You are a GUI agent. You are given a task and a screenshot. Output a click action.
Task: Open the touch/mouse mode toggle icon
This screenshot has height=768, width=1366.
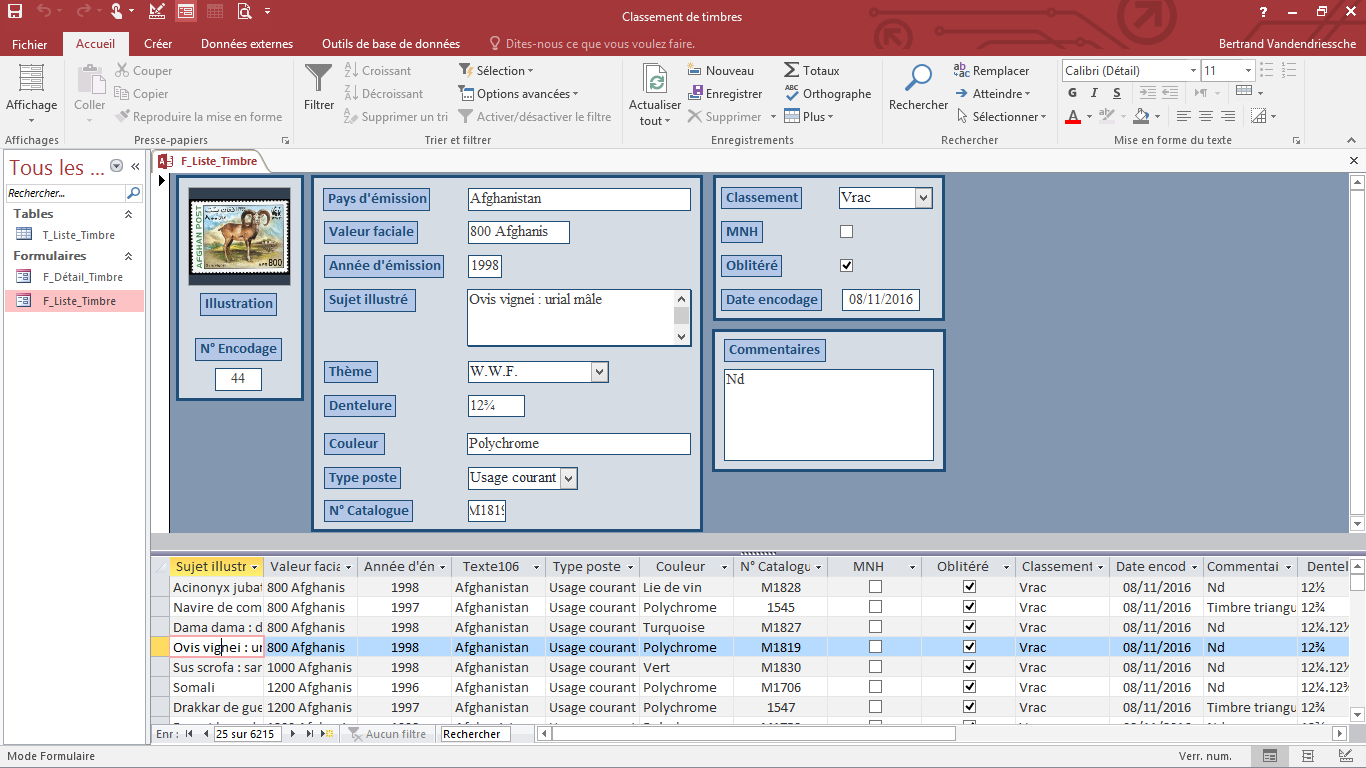pyautogui.click(x=117, y=12)
